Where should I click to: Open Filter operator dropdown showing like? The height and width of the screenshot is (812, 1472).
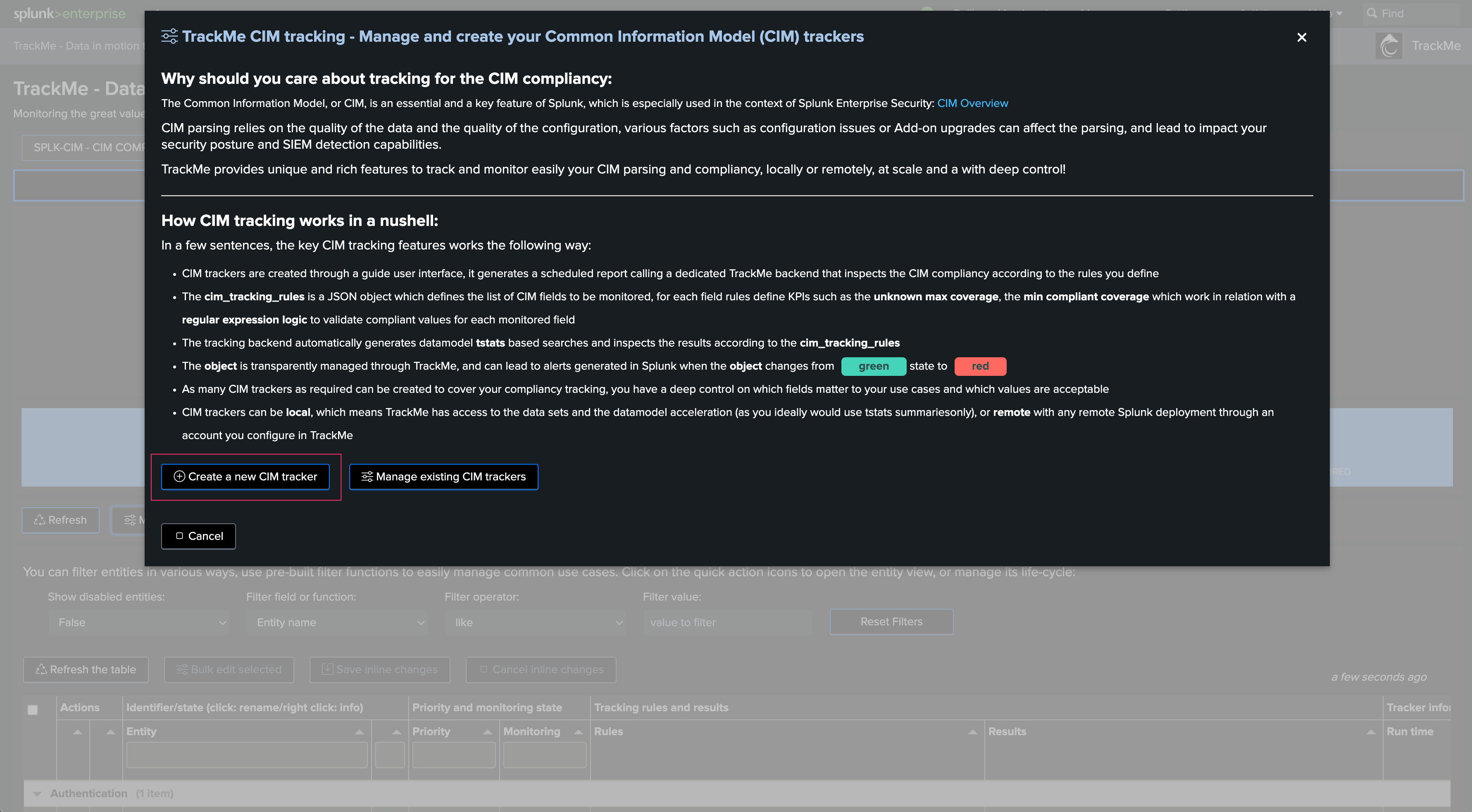pos(536,622)
